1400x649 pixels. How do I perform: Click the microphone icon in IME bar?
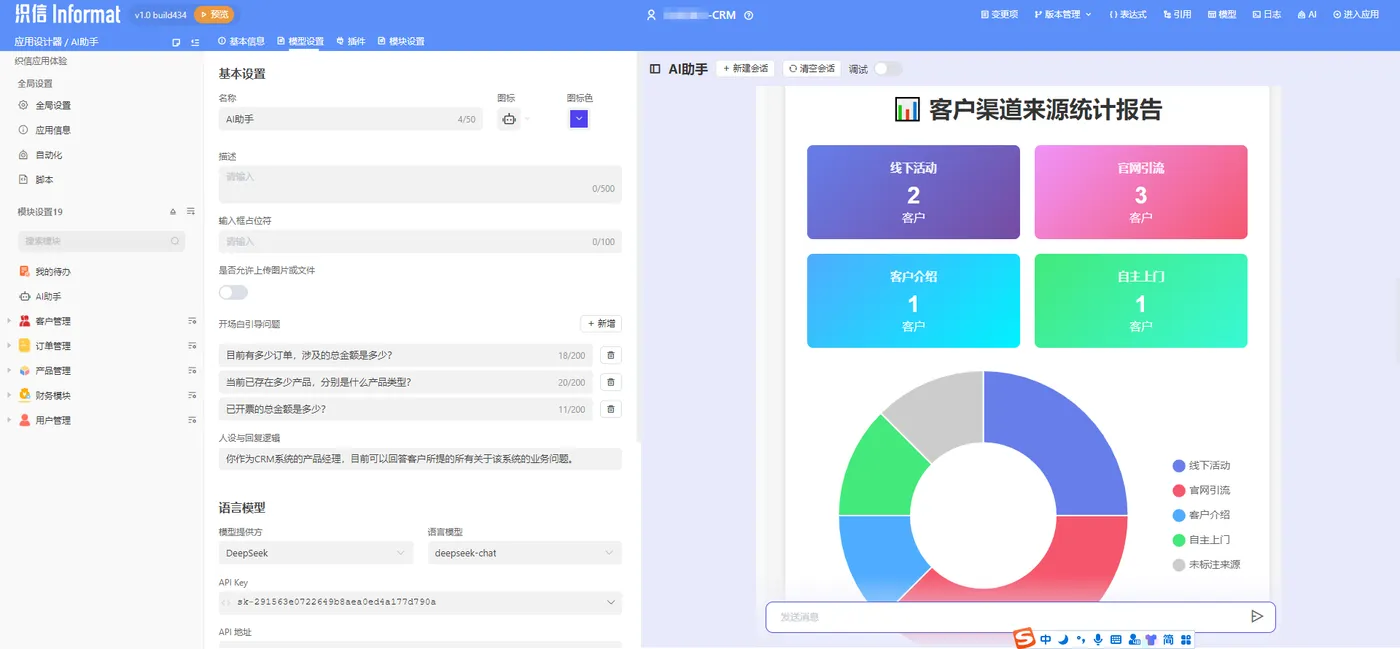pos(1098,640)
